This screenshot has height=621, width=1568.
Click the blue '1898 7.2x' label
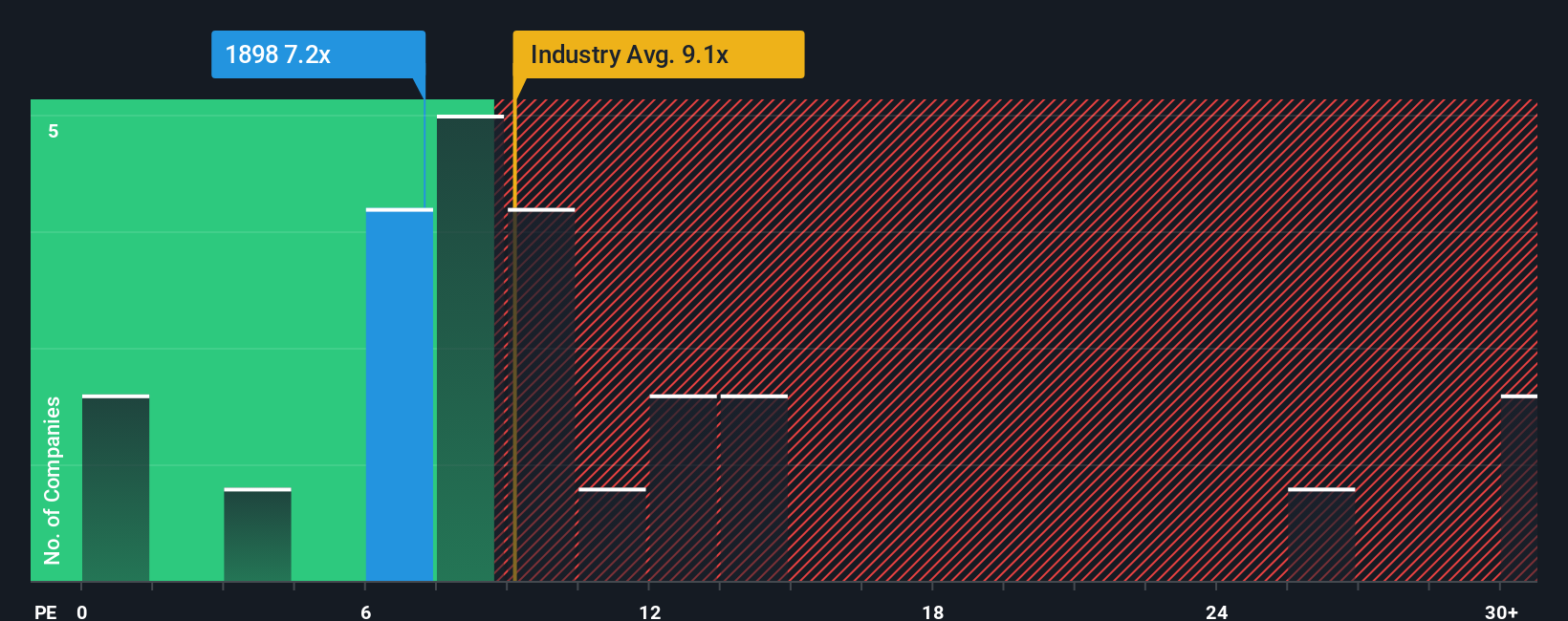[318, 54]
